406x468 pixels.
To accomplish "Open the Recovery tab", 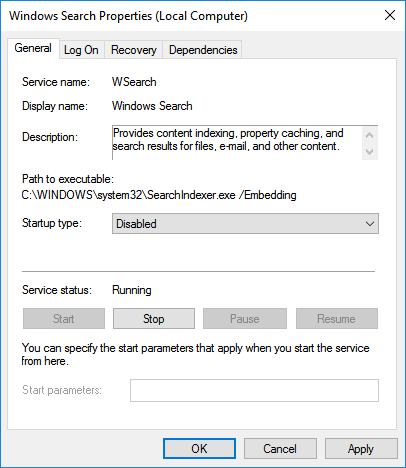I will [134, 50].
